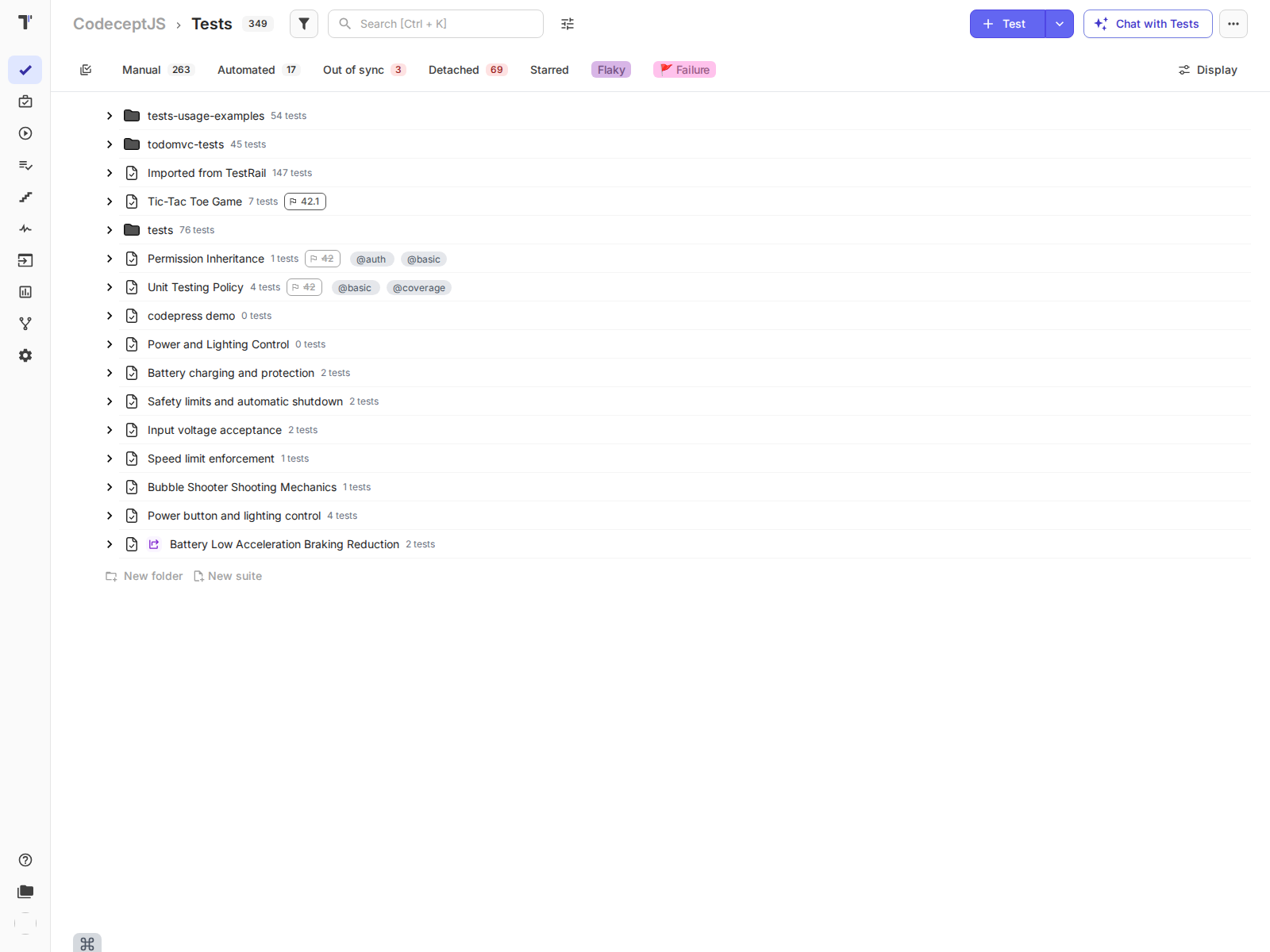The image size is (1270, 952).
Task: Click the todomvc-tests folder icon
Action: [132, 144]
